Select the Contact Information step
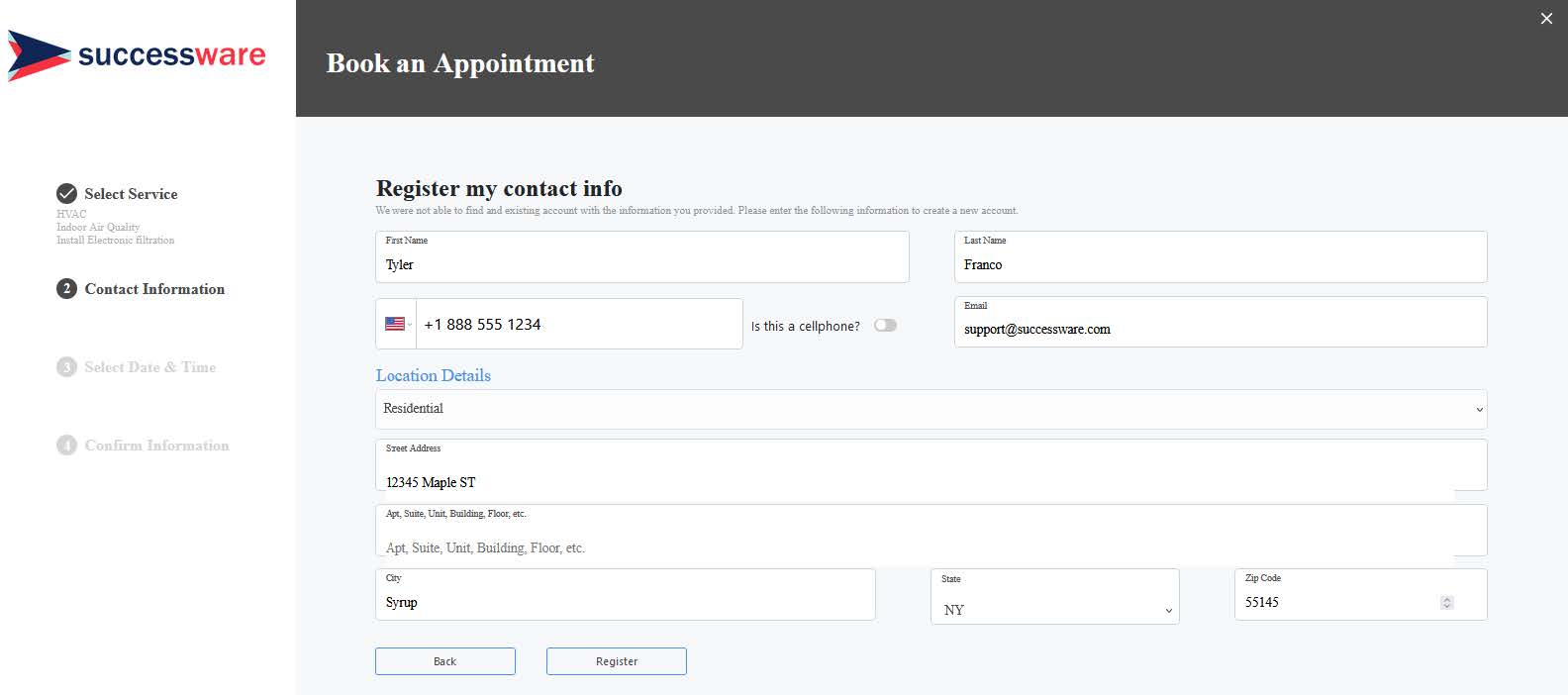The image size is (1568, 695). point(154,289)
